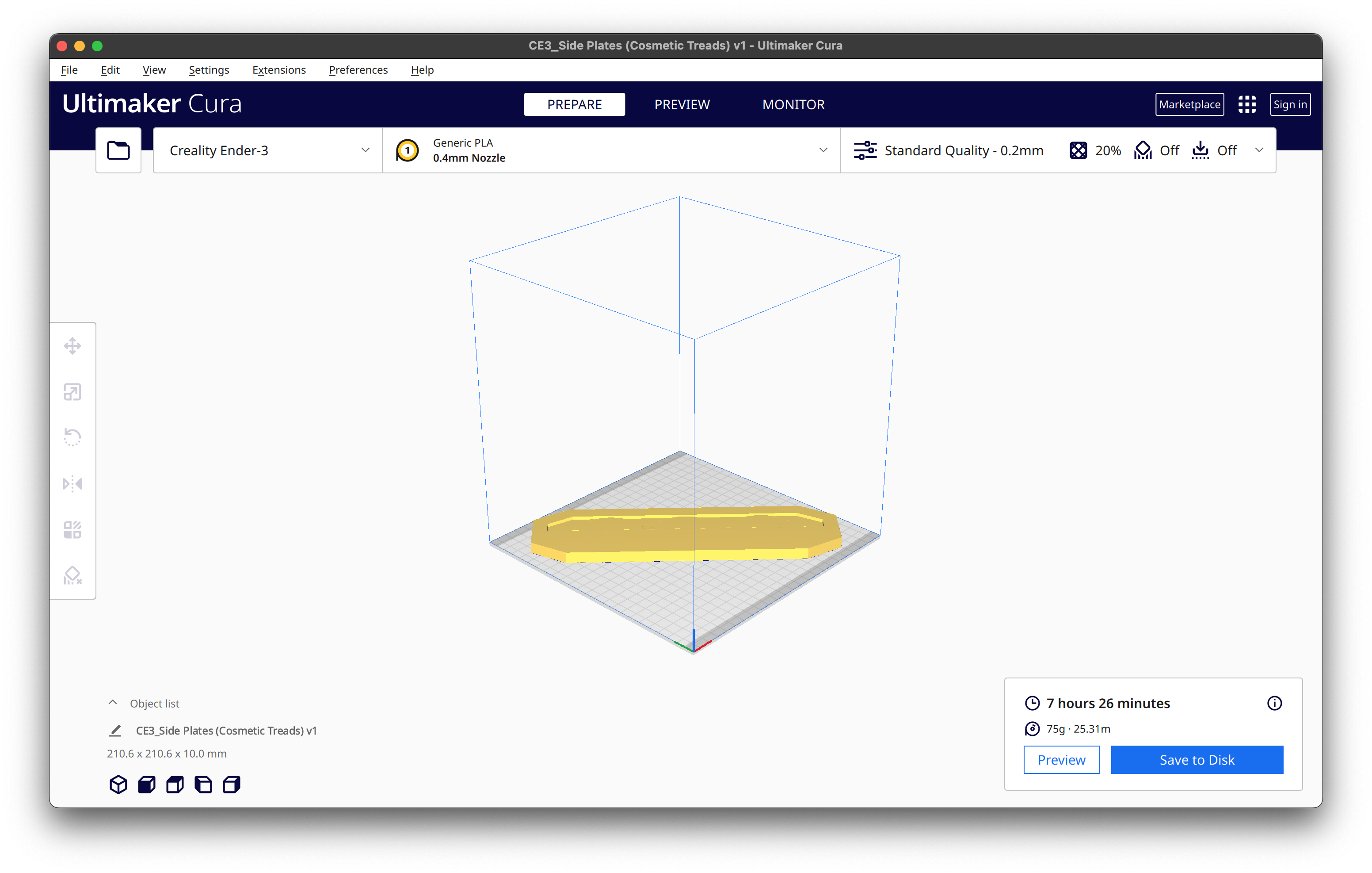
Task: Collapse the Object list panel
Action: (113, 703)
